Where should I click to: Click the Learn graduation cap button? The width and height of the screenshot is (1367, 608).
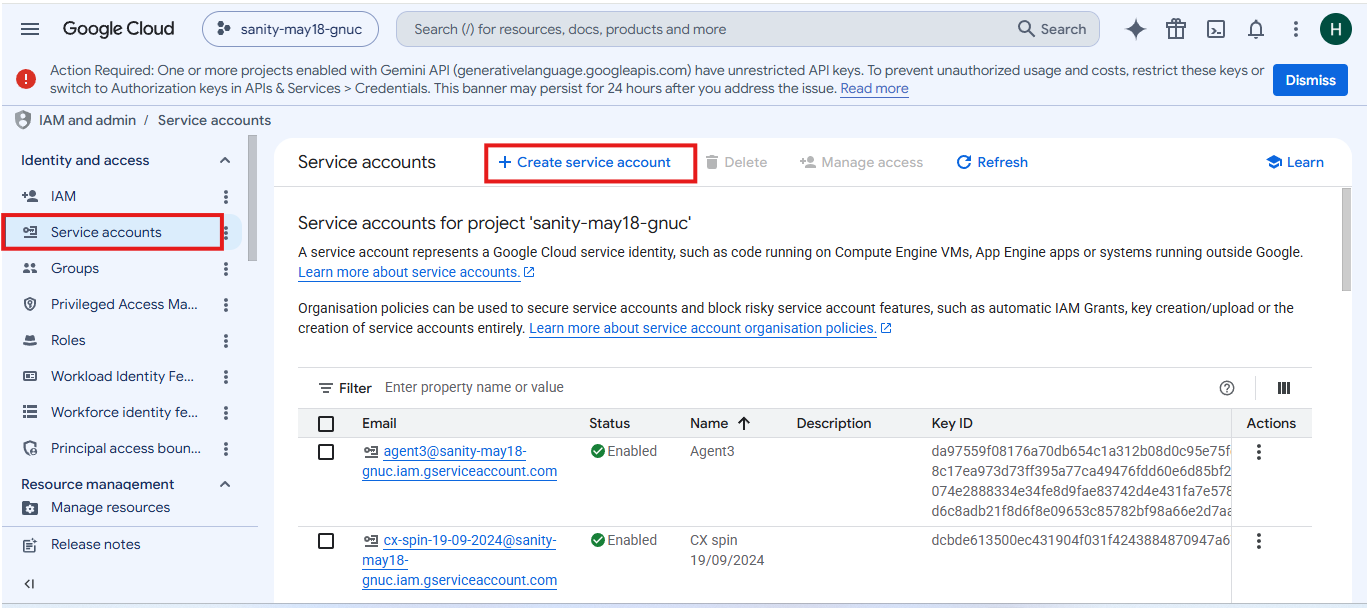click(1295, 162)
